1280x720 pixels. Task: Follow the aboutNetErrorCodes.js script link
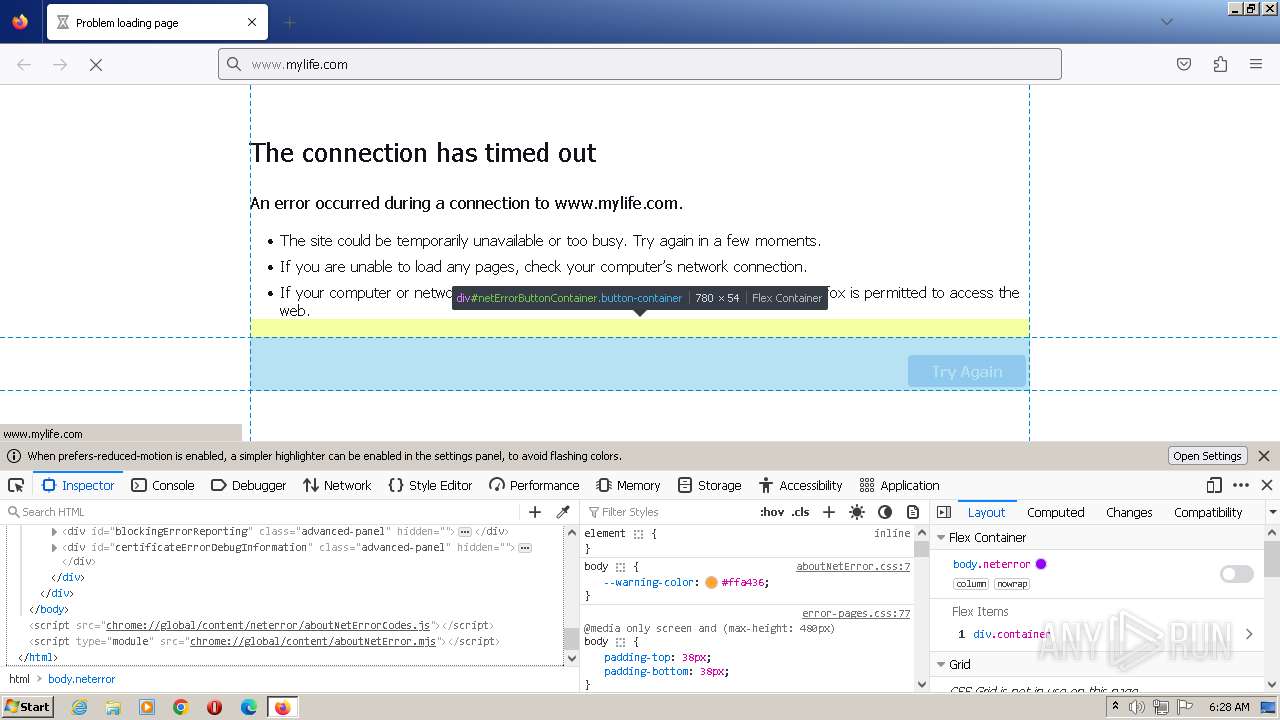pos(268,625)
